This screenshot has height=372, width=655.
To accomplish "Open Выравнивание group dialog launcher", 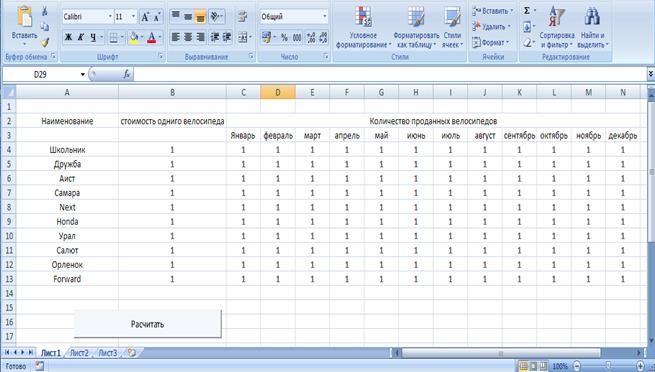I will (251, 56).
